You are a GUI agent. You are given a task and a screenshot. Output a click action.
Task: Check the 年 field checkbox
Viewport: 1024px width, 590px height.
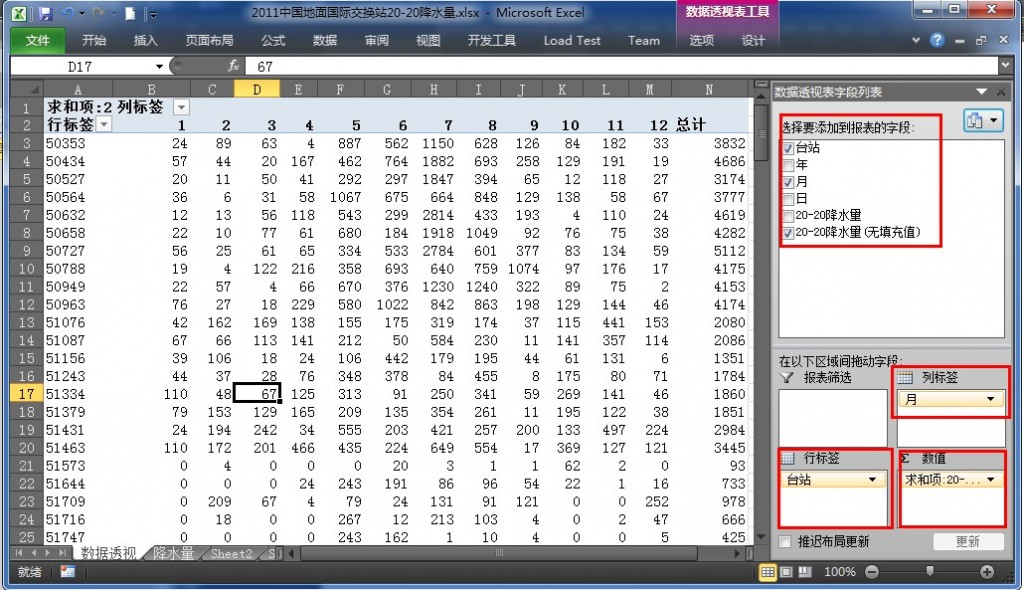pos(789,165)
